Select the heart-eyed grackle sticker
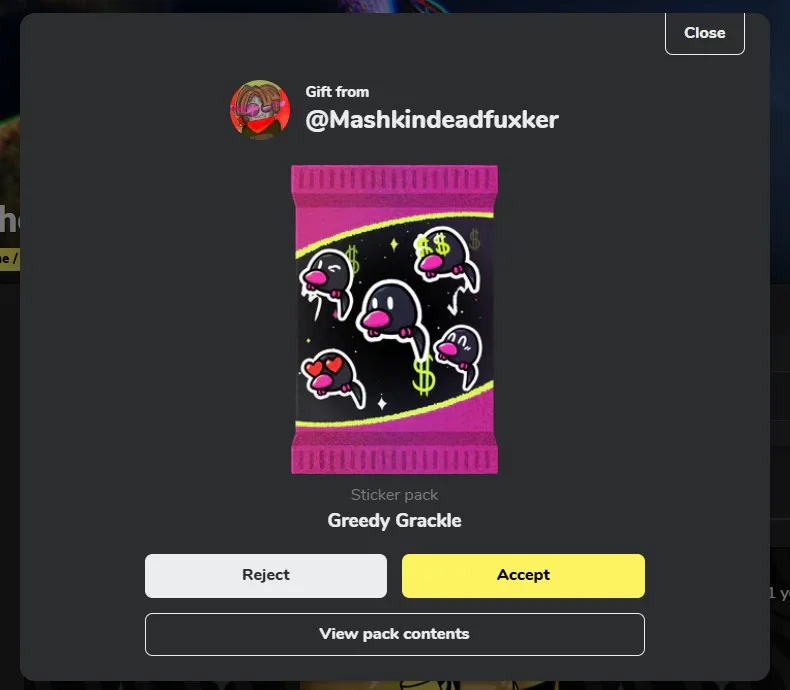Image resolution: width=790 pixels, height=690 pixels. point(333,377)
